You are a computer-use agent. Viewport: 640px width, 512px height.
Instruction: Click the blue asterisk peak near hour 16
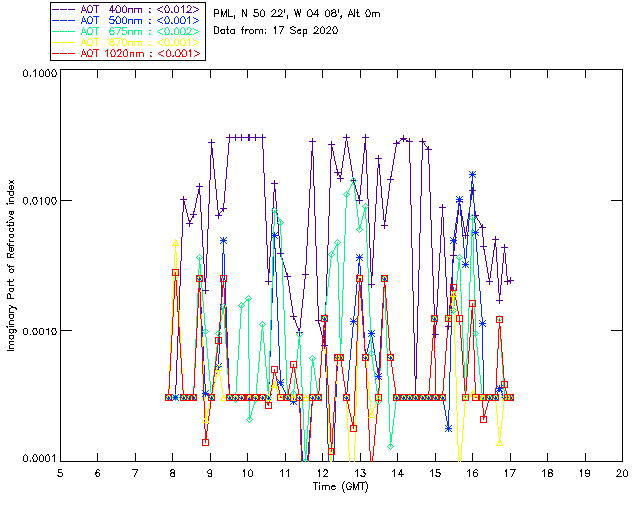[x=472, y=175]
